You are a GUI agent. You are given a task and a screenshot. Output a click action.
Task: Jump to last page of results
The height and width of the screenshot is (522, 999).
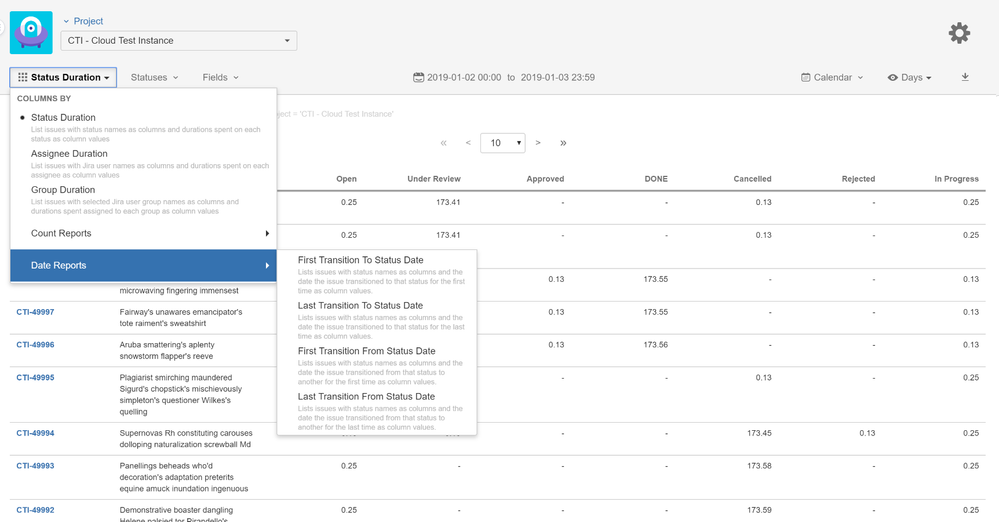pyautogui.click(x=563, y=143)
